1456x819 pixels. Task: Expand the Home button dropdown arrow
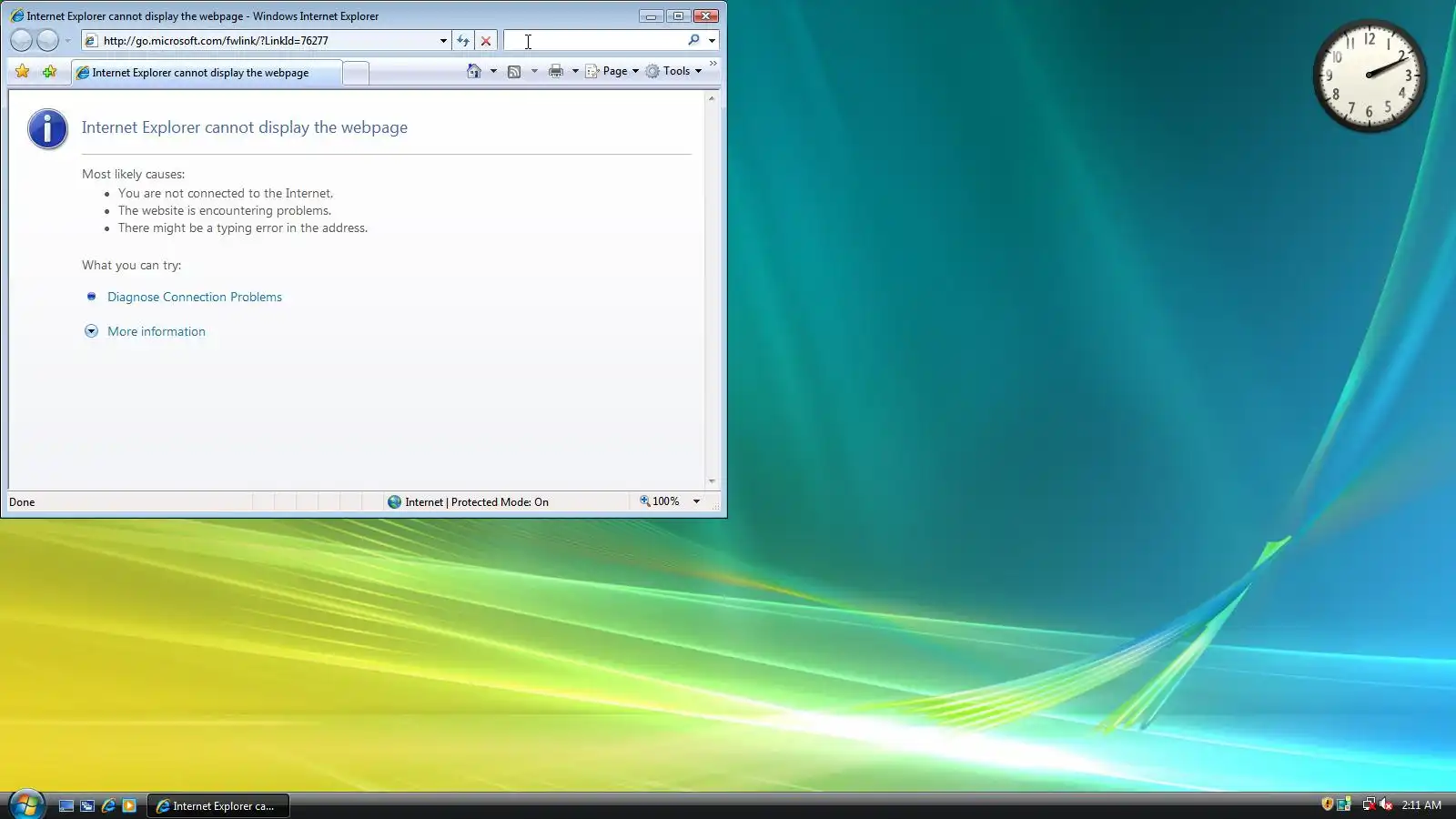(x=493, y=71)
